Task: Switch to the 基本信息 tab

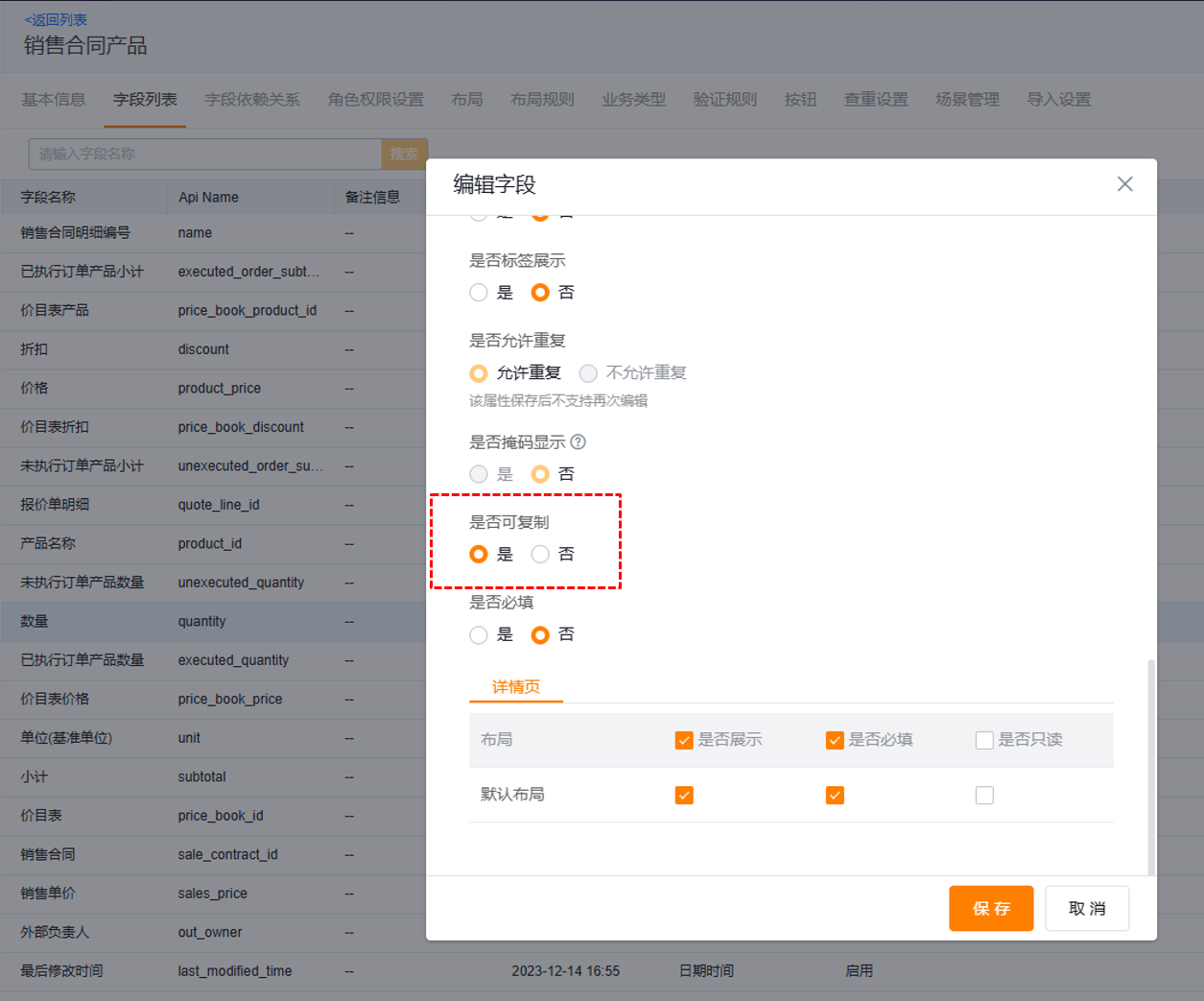Action: click(54, 100)
